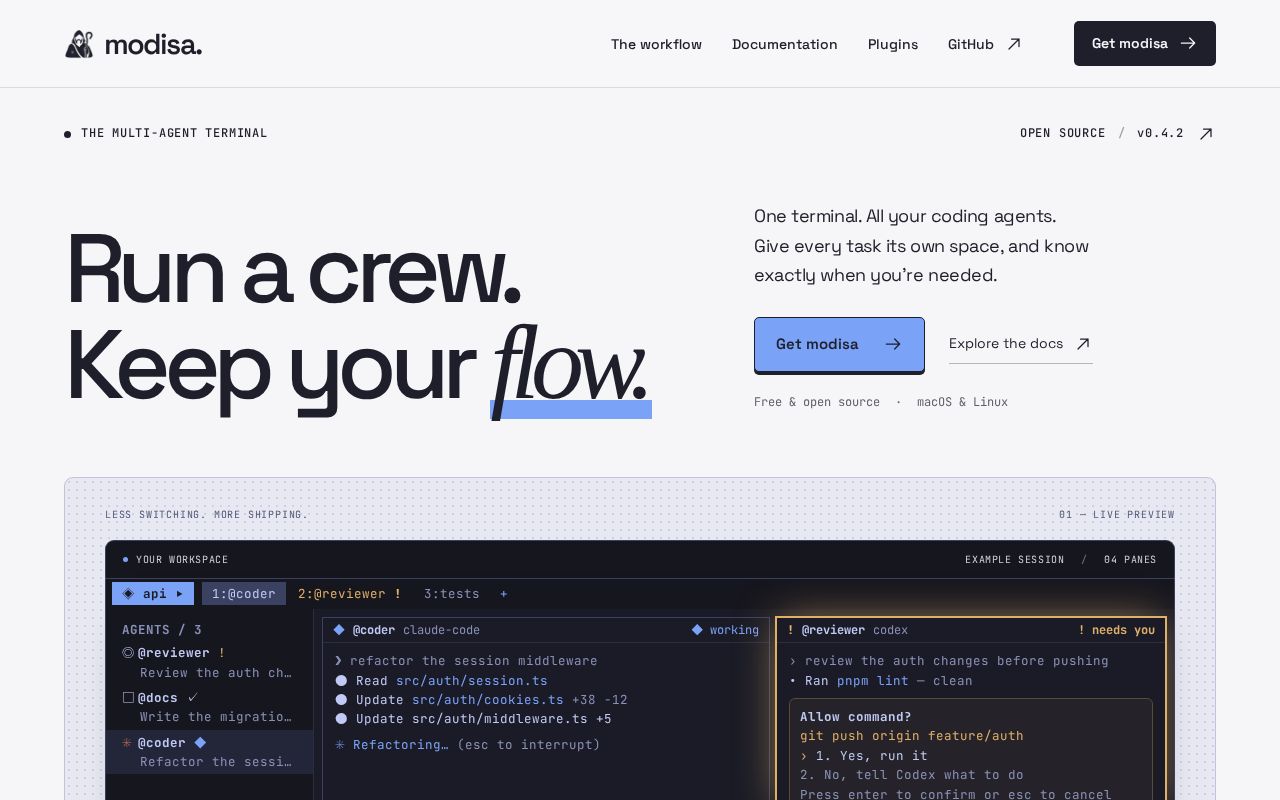This screenshot has width=1280, height=800.
Task: Click the checkmark icon next to @docs
Action: [x=193, y=697]
